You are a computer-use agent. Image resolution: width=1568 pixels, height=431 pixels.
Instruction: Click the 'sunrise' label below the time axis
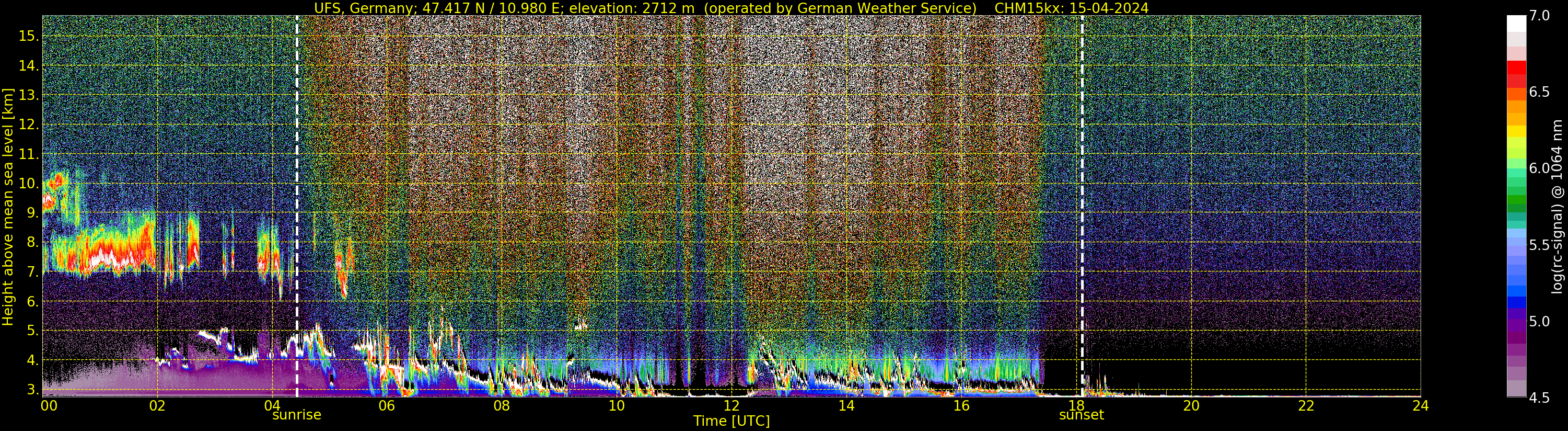pos(296,415)
